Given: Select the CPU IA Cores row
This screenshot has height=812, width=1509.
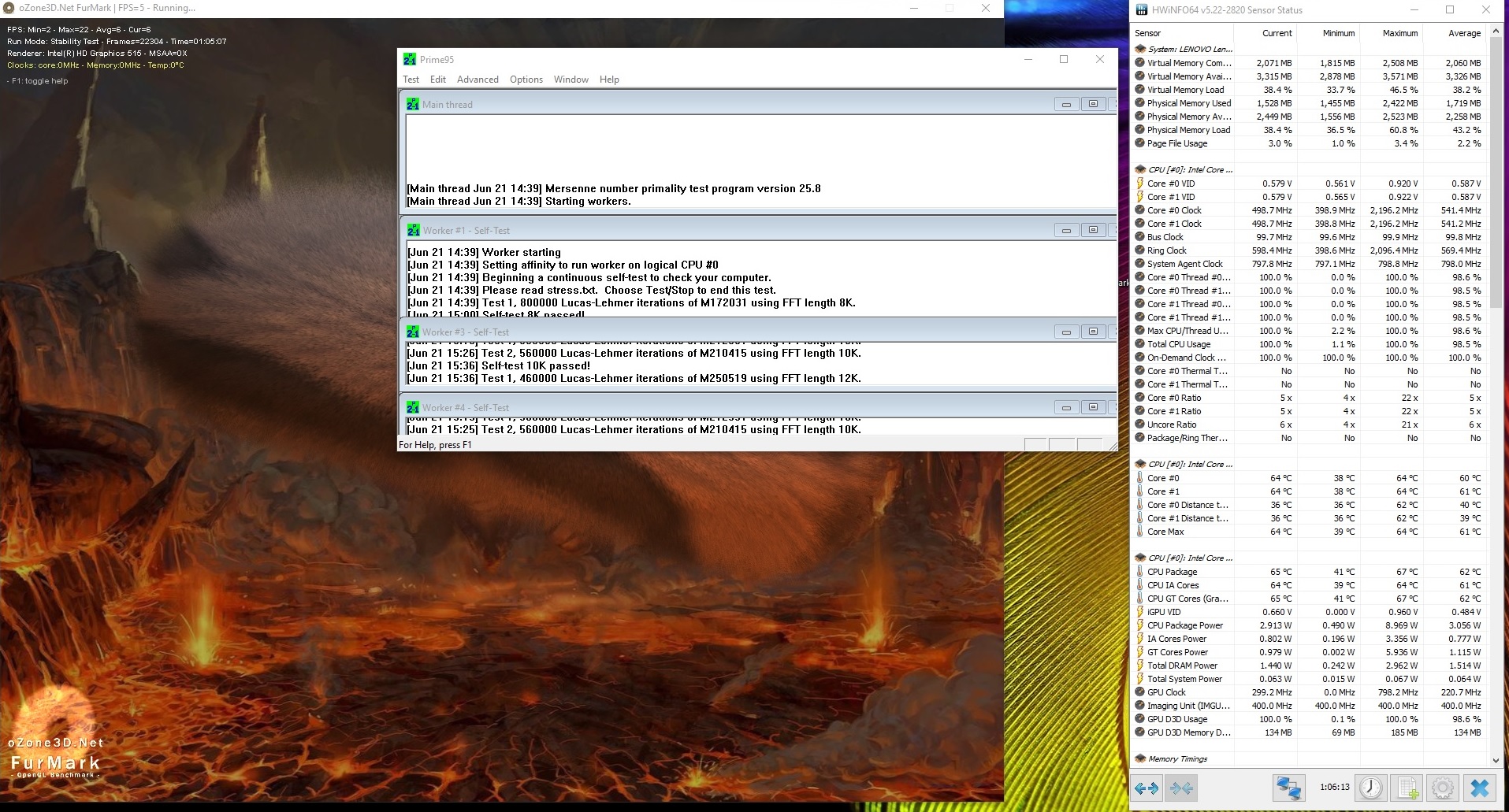Looking at the screenshot, I should [x=1308, y=585].
